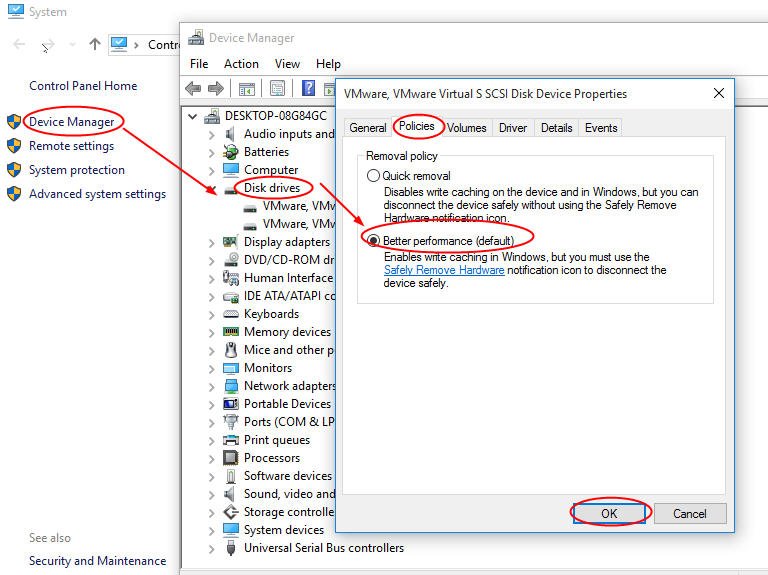Click Device Manager toolbar back arrow
This screenshot has height=575, width=768.
coord(193,89)
